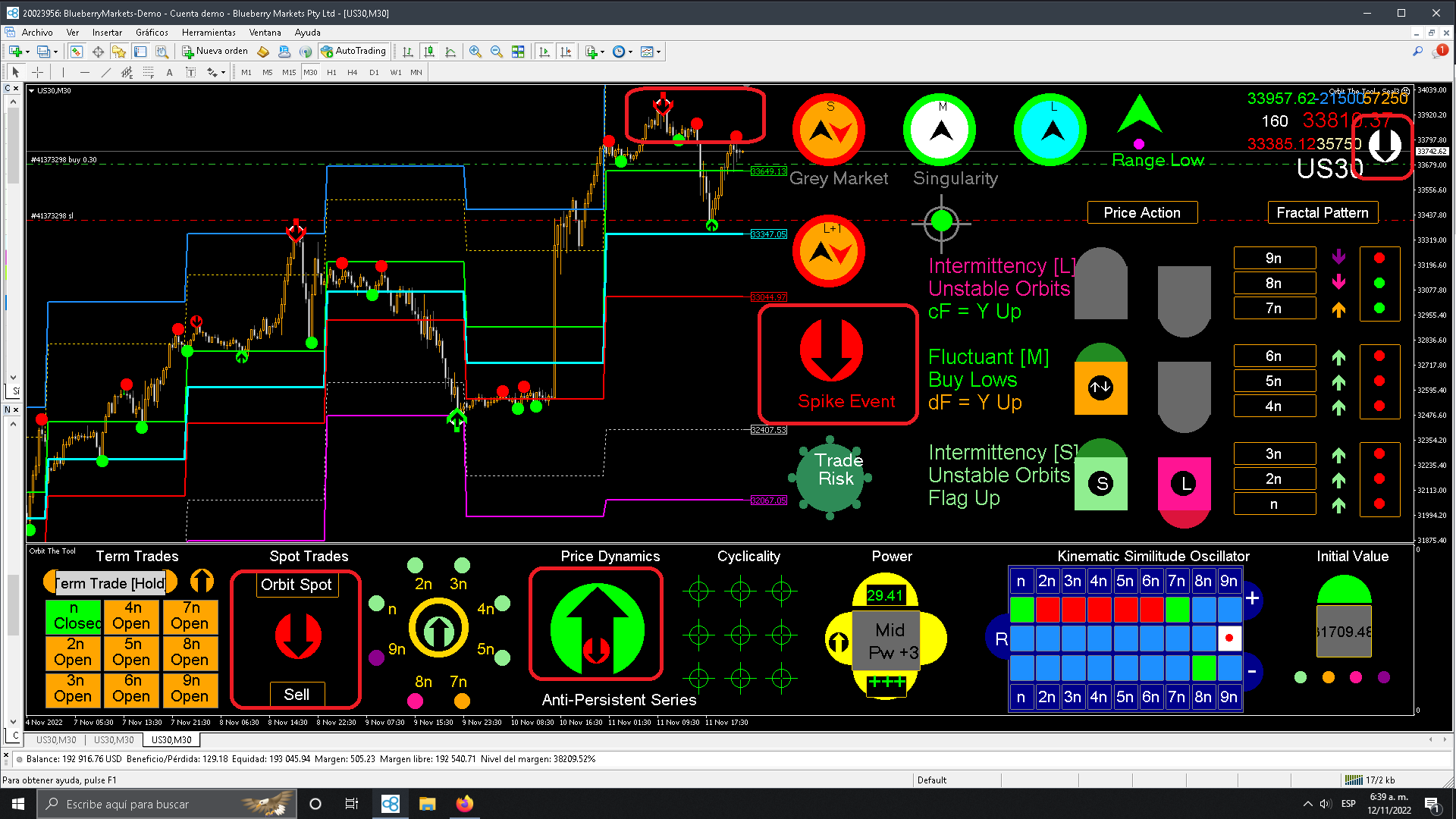This screenshot has height=819, width=1456.
Task: Toggle the chart auto scroll button
Action: [544, 52]
